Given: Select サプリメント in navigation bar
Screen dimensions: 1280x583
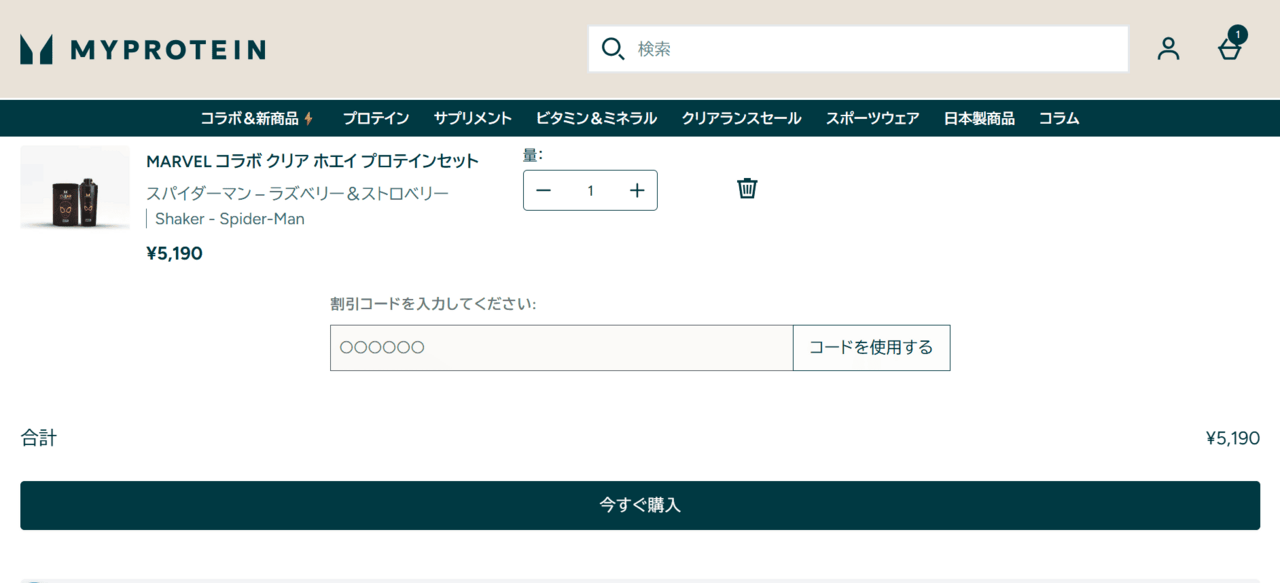Looking at the screenshot, I should tap(472, 118).
